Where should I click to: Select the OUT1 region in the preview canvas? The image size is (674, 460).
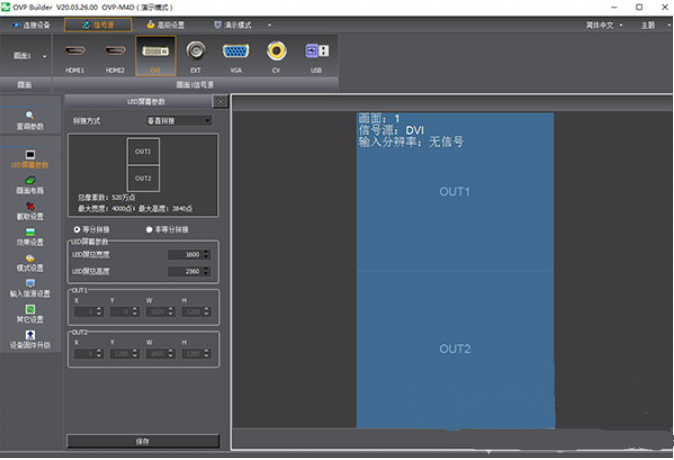[x=455, y=192]
